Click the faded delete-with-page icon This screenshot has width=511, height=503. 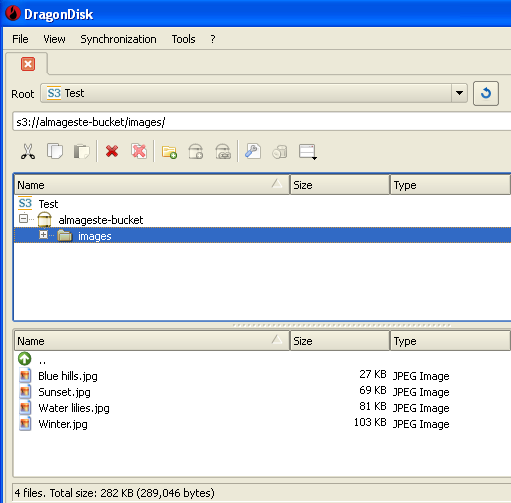click(139, 151)
